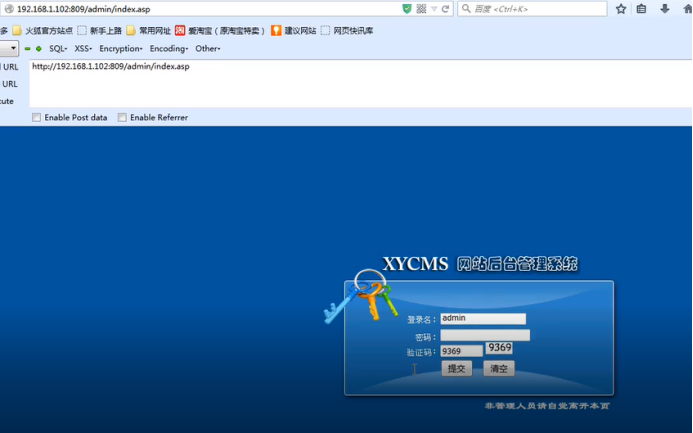
Task: Open the bookmarks list icon
Action: click(x=641, y=9)
